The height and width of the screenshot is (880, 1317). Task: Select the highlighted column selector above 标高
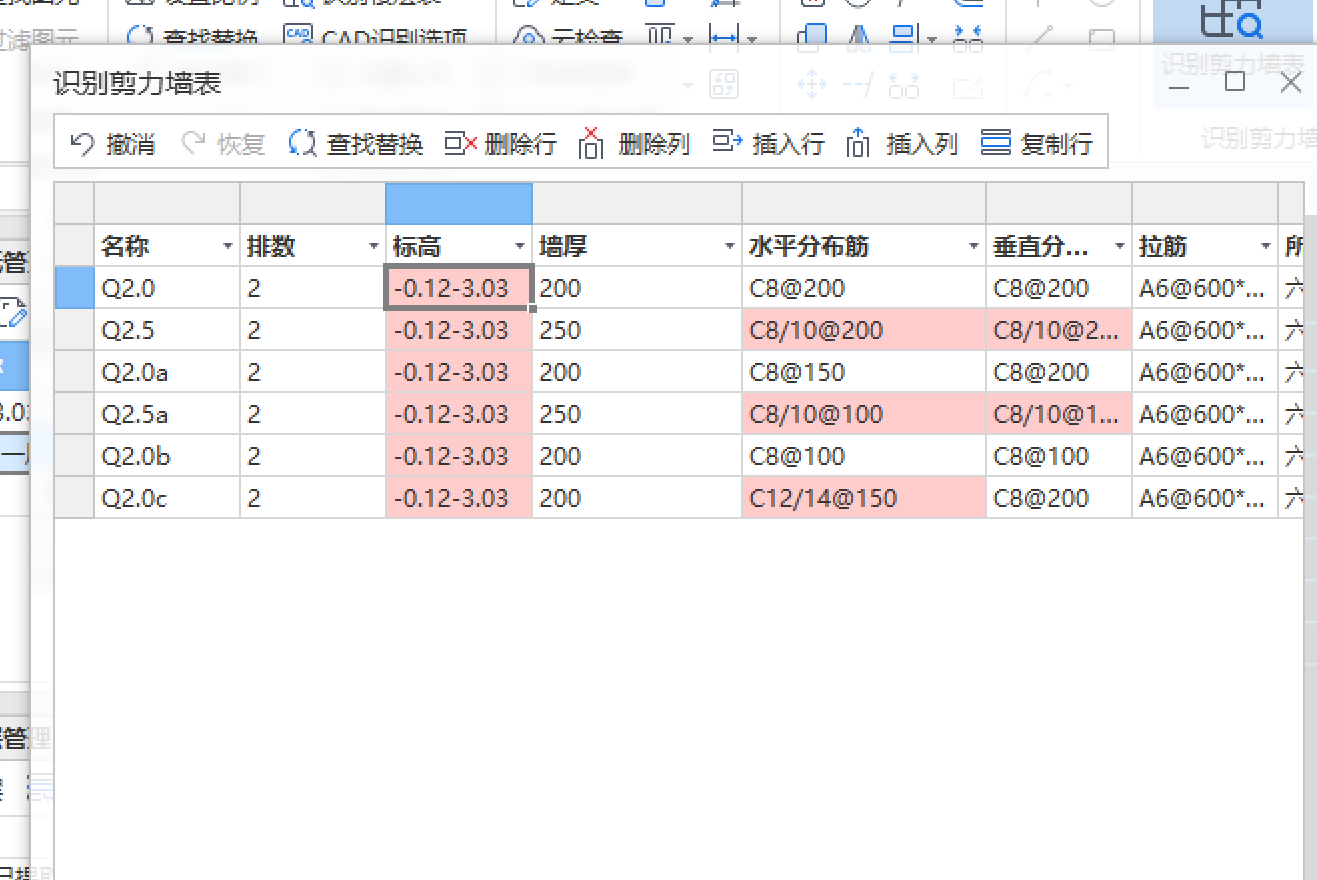(459, 203)
